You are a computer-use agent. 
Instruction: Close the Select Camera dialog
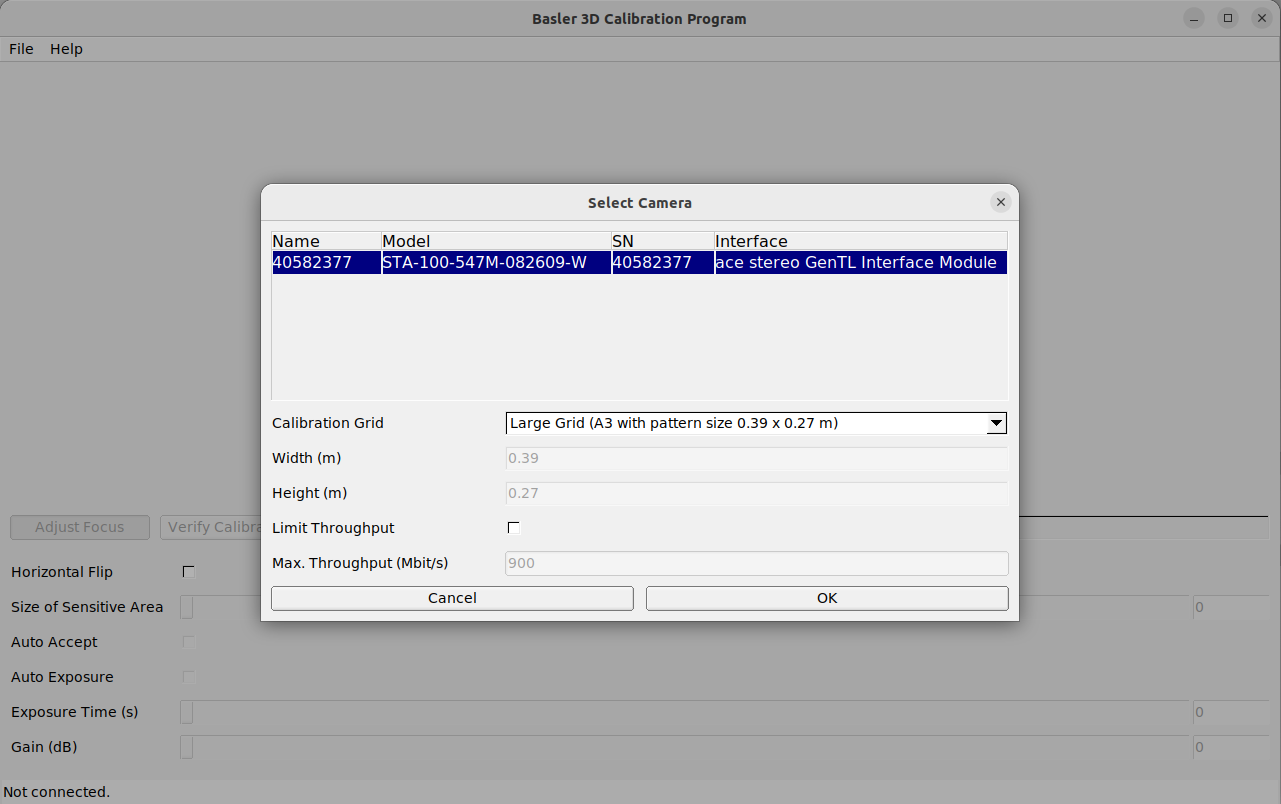(1000, 202)
